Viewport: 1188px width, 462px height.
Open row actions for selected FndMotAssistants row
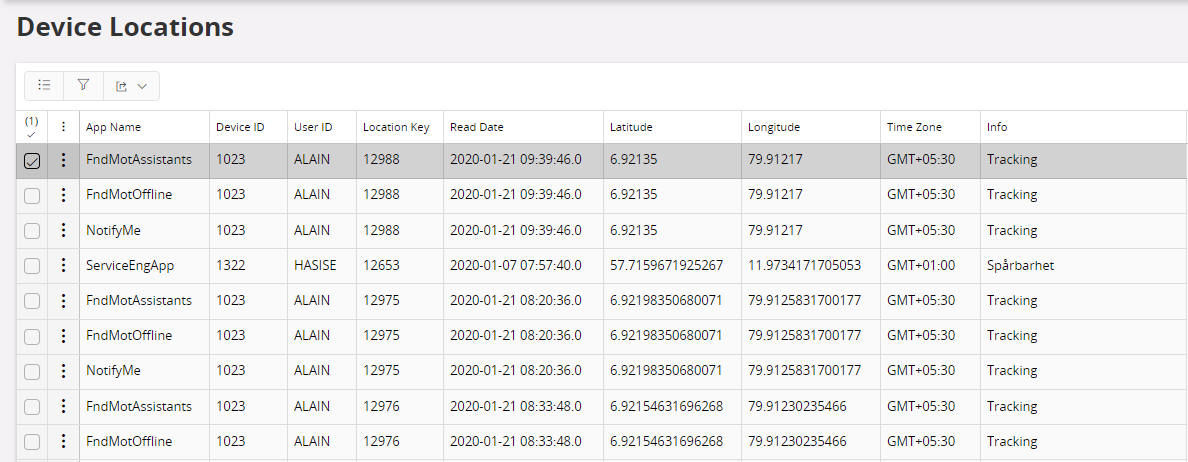[64, 160]
